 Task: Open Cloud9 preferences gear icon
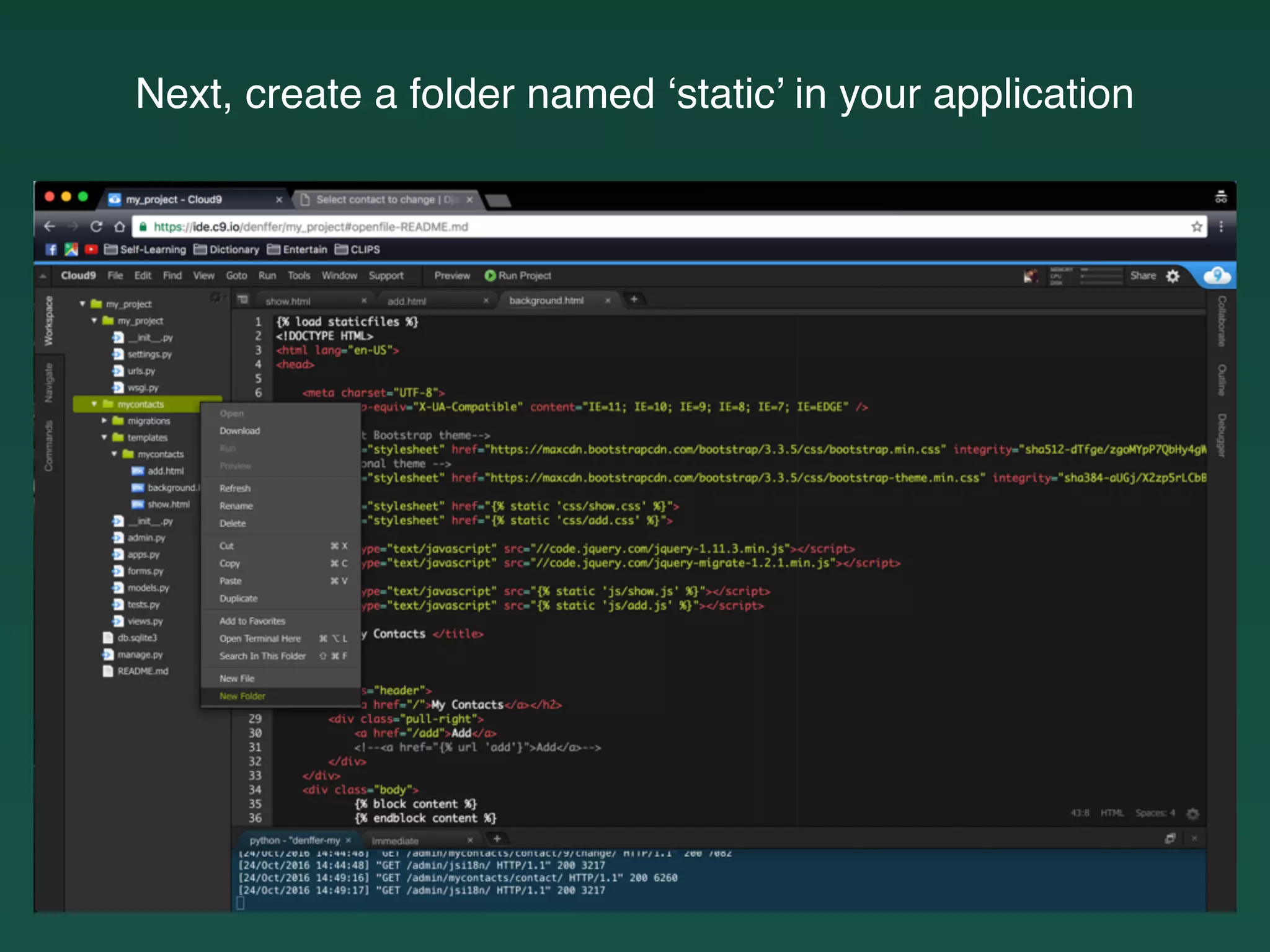(x=1173, y=276)
